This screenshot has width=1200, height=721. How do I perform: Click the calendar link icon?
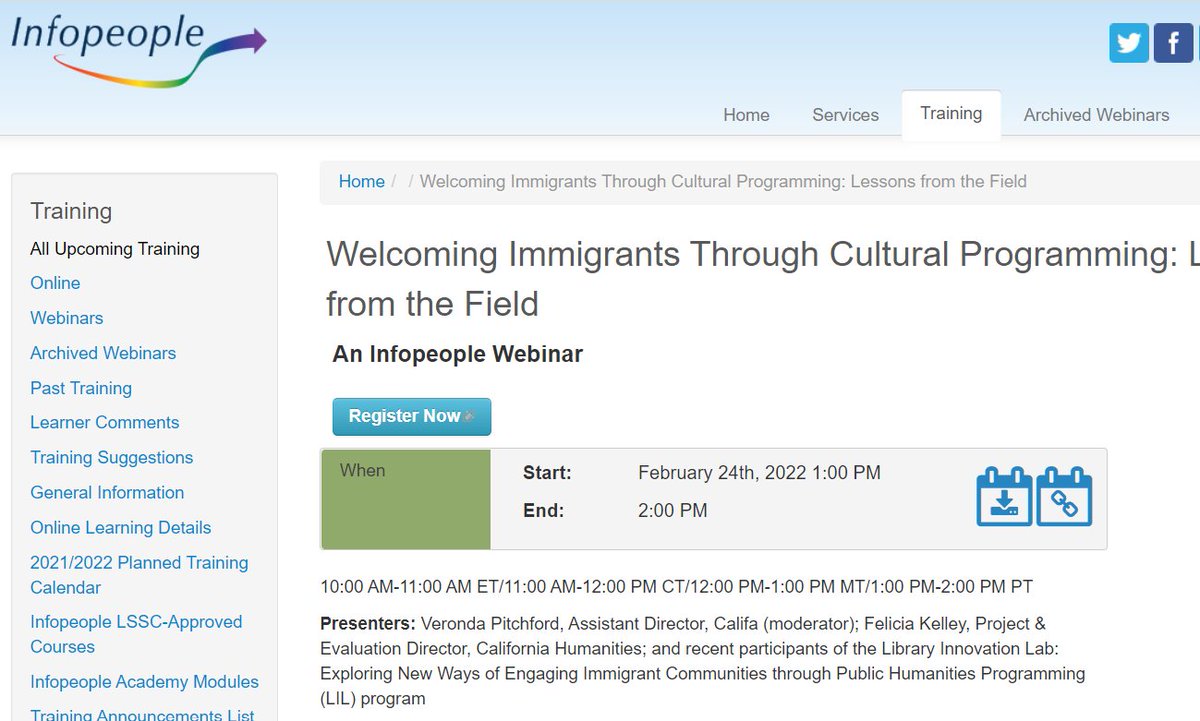point(1064,496)
